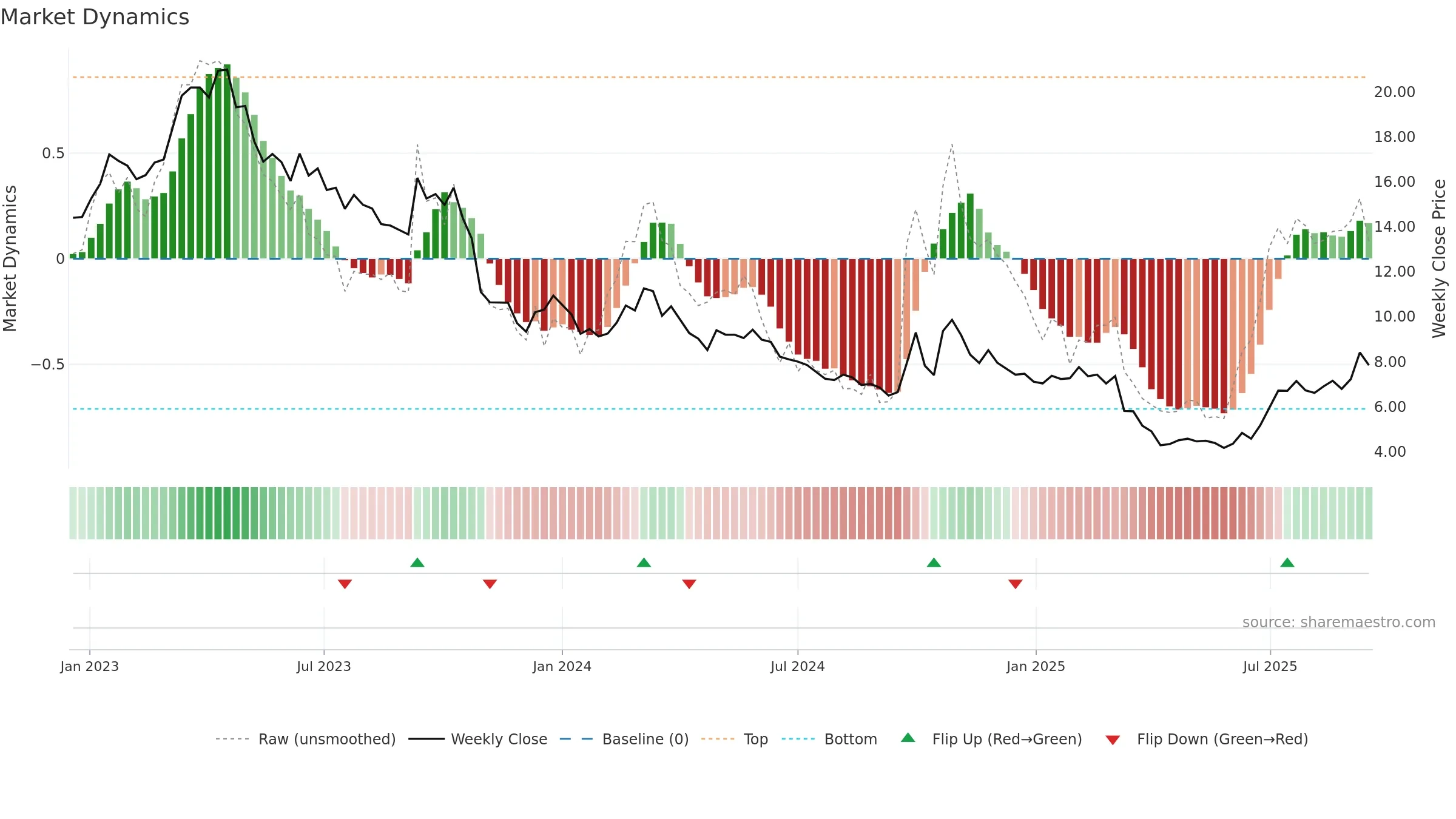
Task: Select the flip-up marker after Jul 2025
Action: [1287, 562]
